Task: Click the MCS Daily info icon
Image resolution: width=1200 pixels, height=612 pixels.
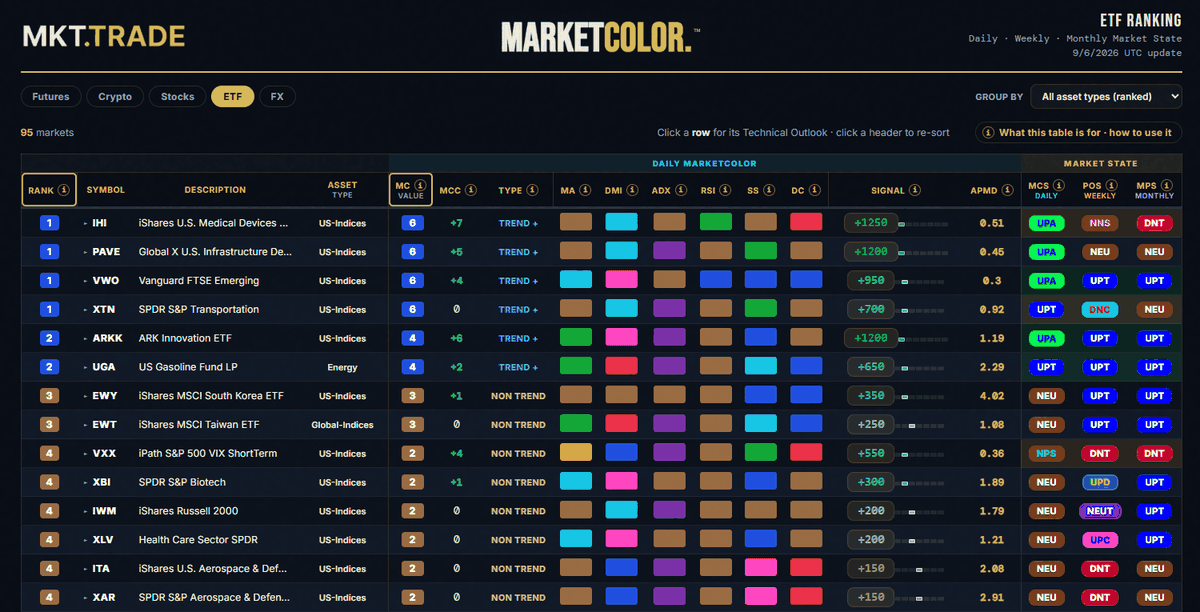Action: click(x=1058, y=186)
